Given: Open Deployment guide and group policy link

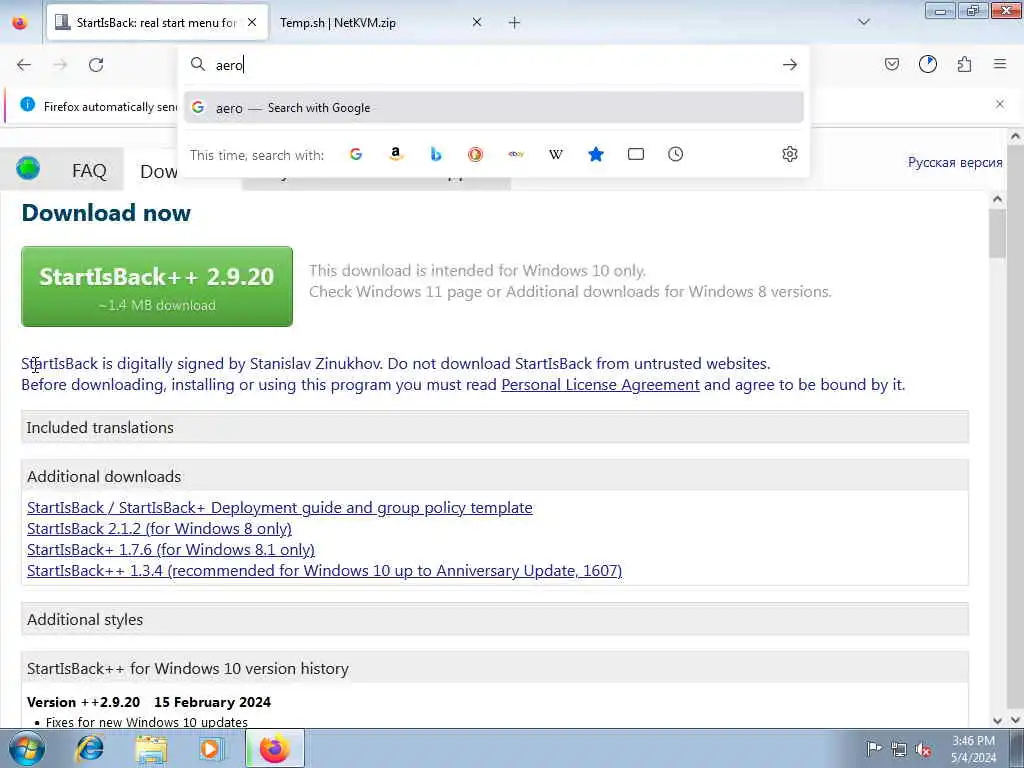Looking at the screenshot, I should coord(280,507).
